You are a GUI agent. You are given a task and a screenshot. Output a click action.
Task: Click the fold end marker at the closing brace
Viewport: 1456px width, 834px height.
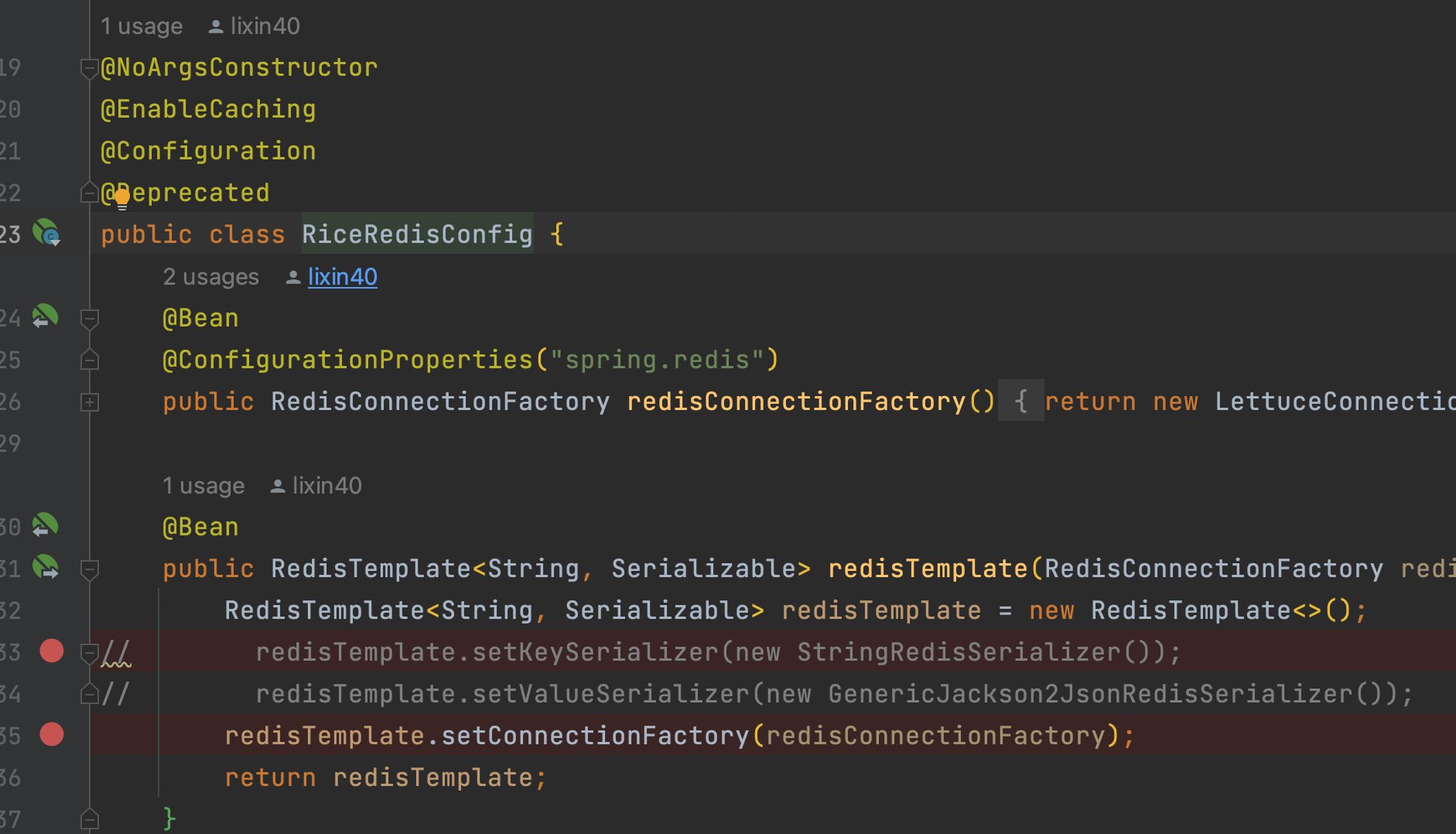(90, 818)
